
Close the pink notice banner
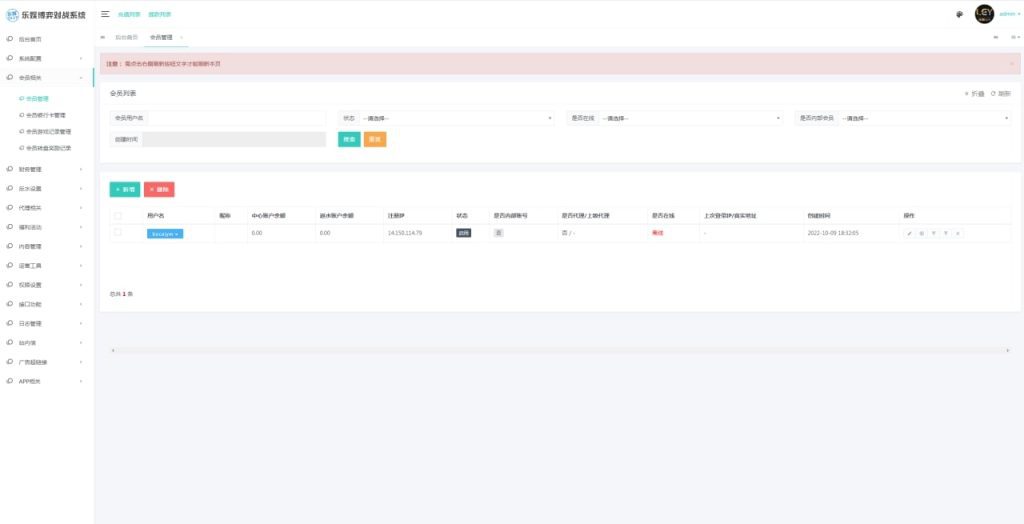tap(1011, 63)
